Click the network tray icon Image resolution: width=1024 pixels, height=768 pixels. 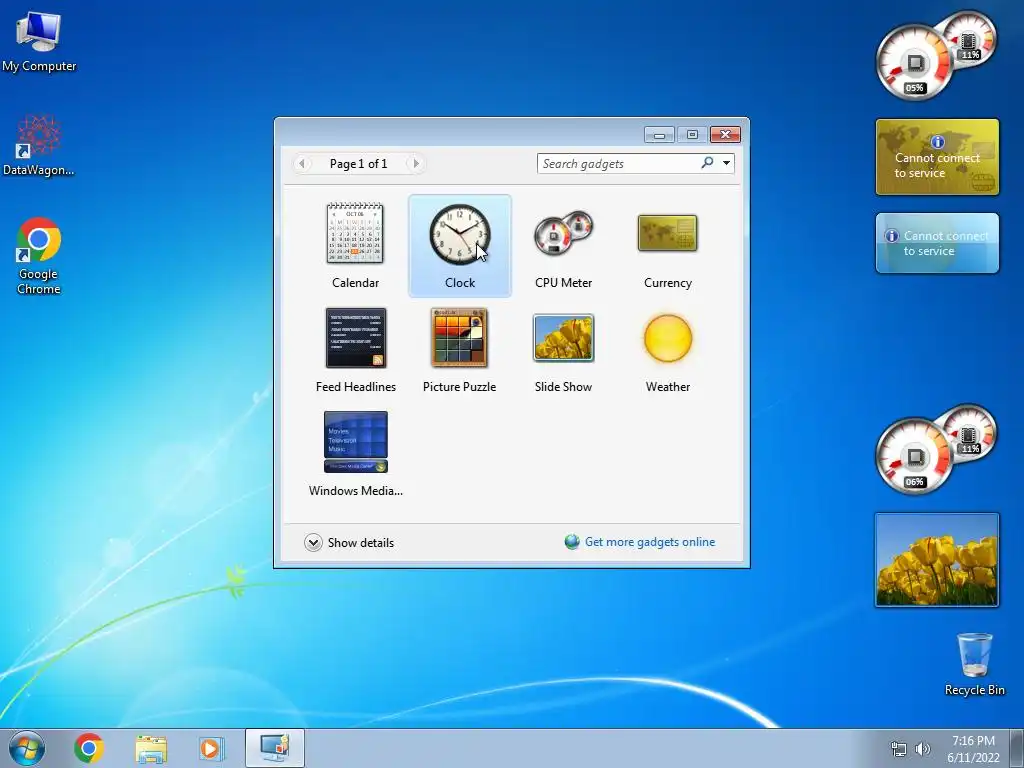[x=899, y=749]
